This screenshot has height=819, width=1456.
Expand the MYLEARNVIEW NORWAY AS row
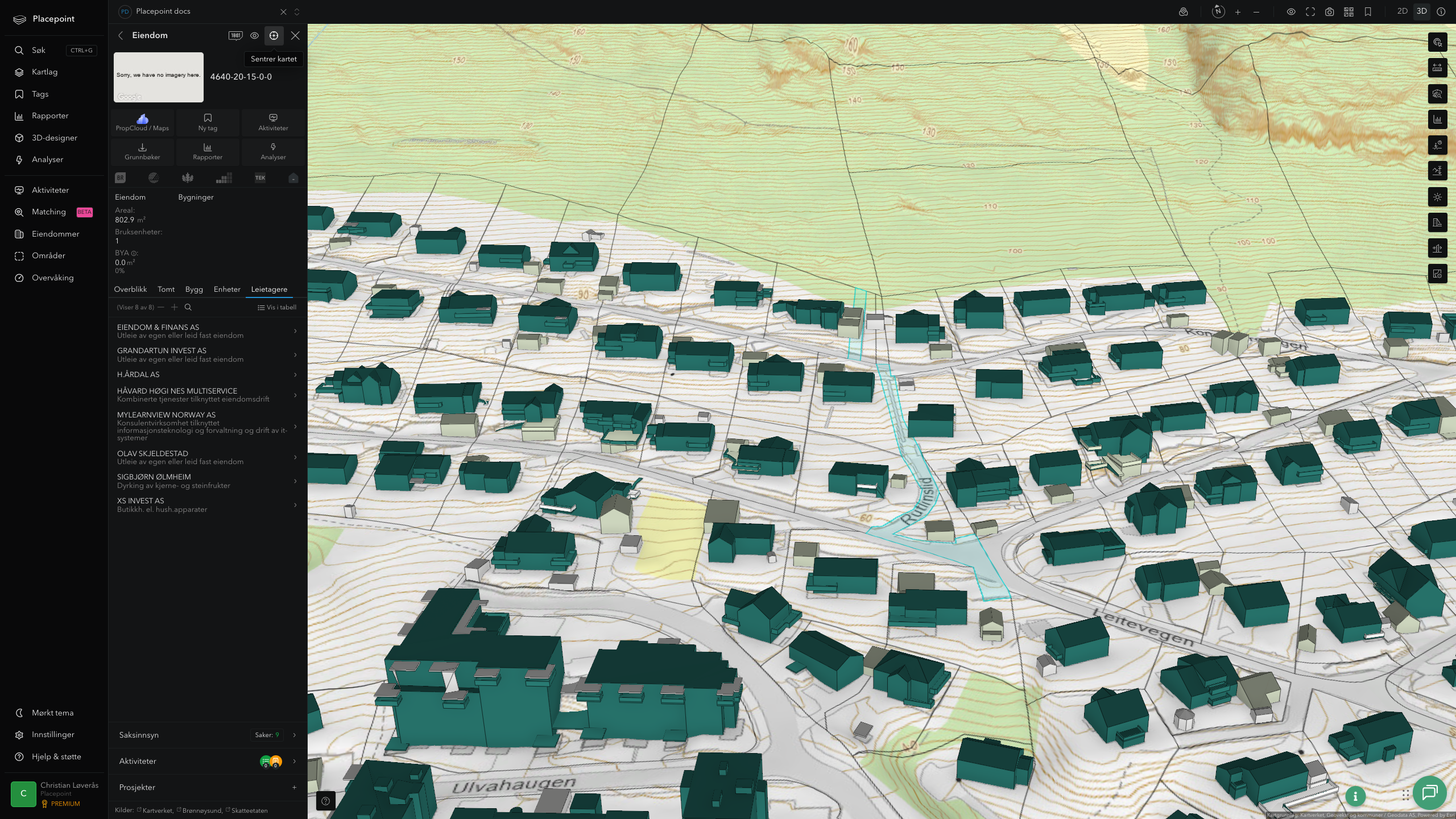(208, 426)
